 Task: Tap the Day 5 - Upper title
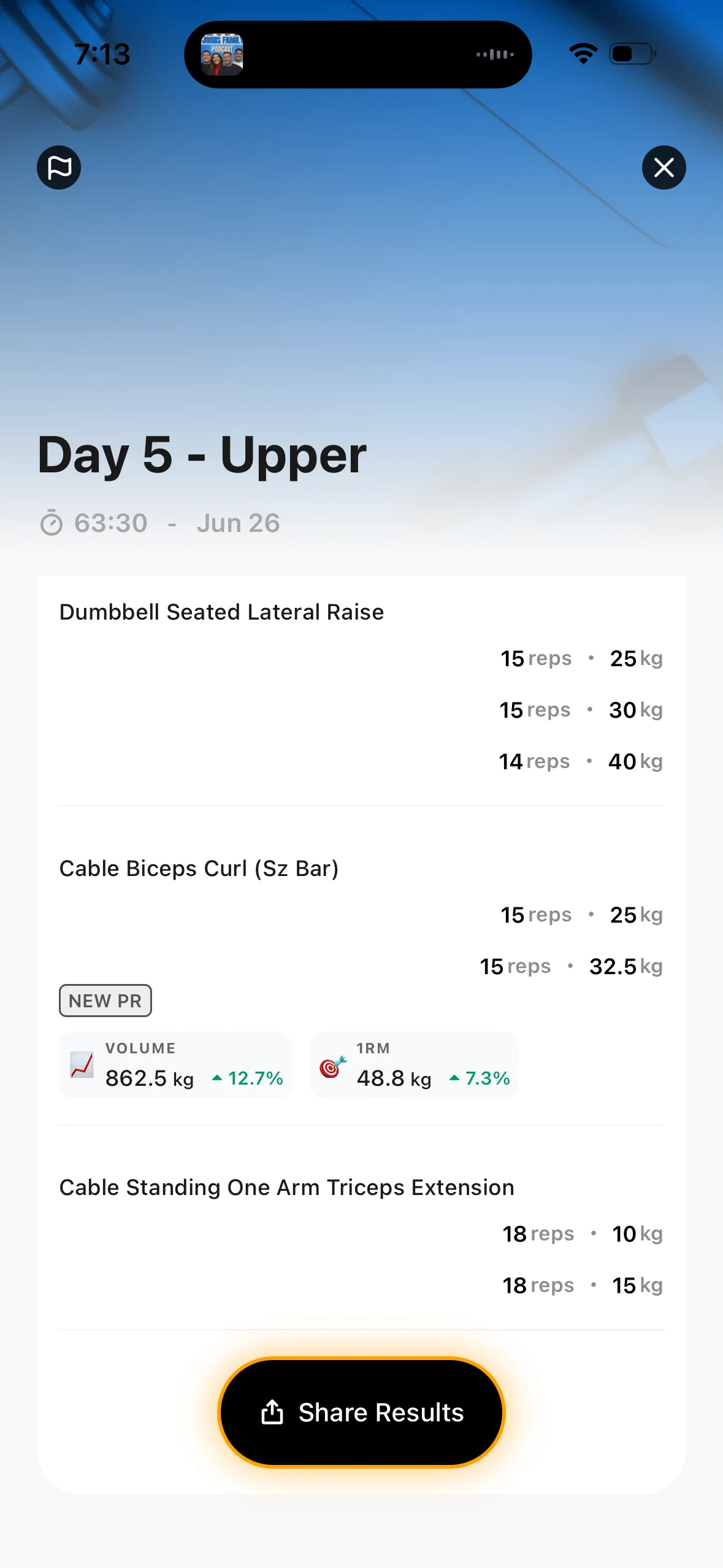click(x=202, y=455)
